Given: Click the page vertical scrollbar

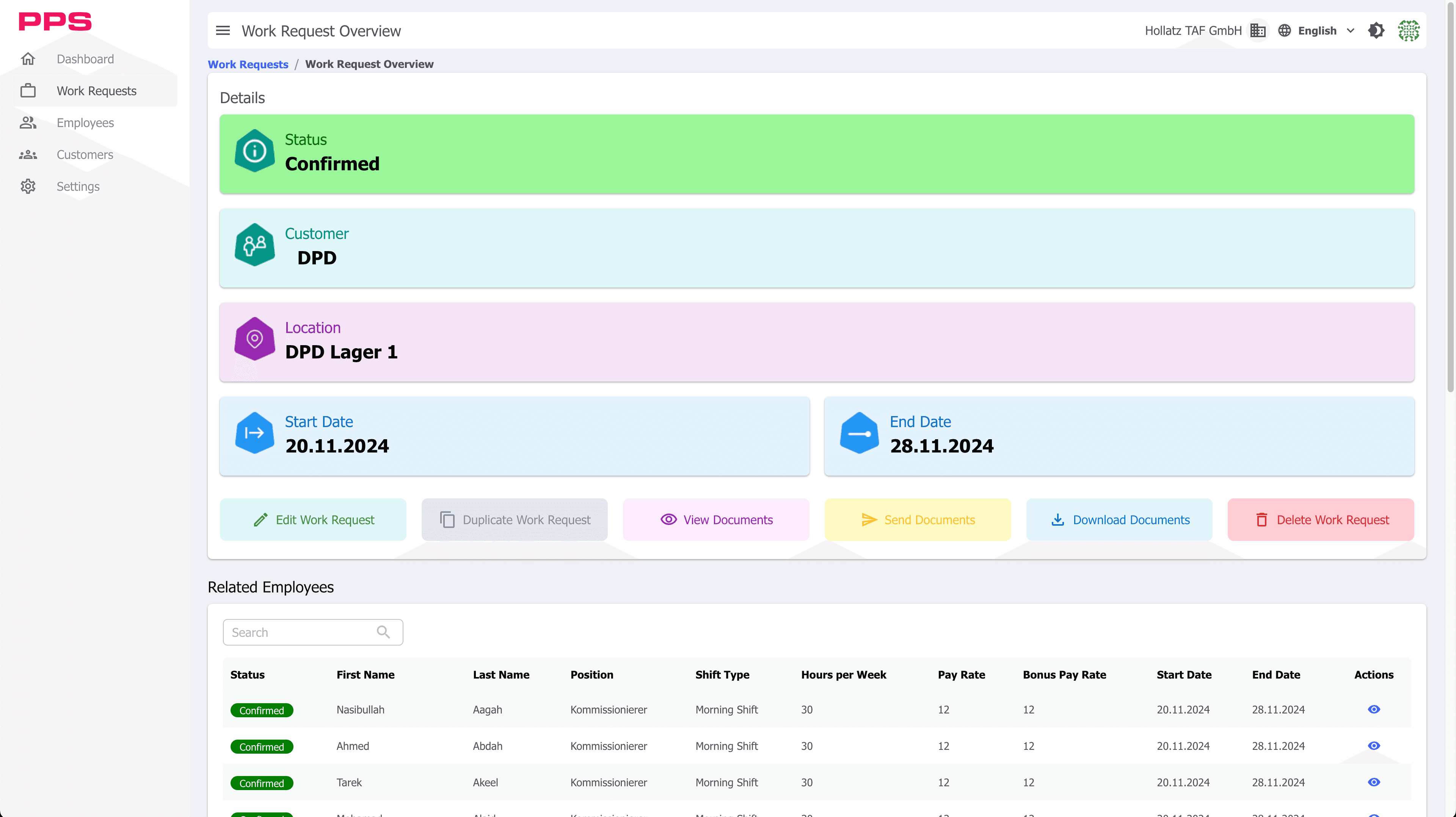Looking at the screenshot, I should [1450, 198].
